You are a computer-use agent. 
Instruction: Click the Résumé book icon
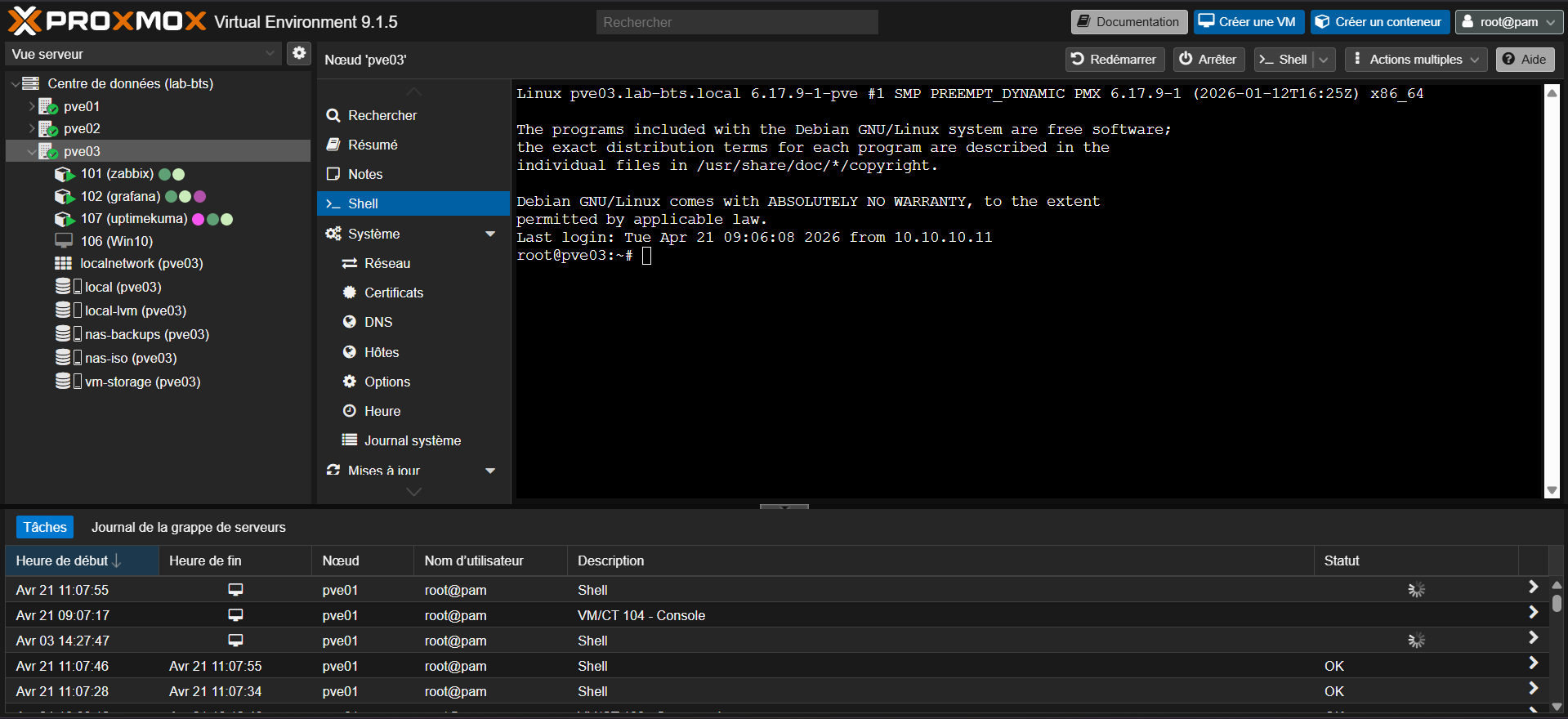click(333, 145)
